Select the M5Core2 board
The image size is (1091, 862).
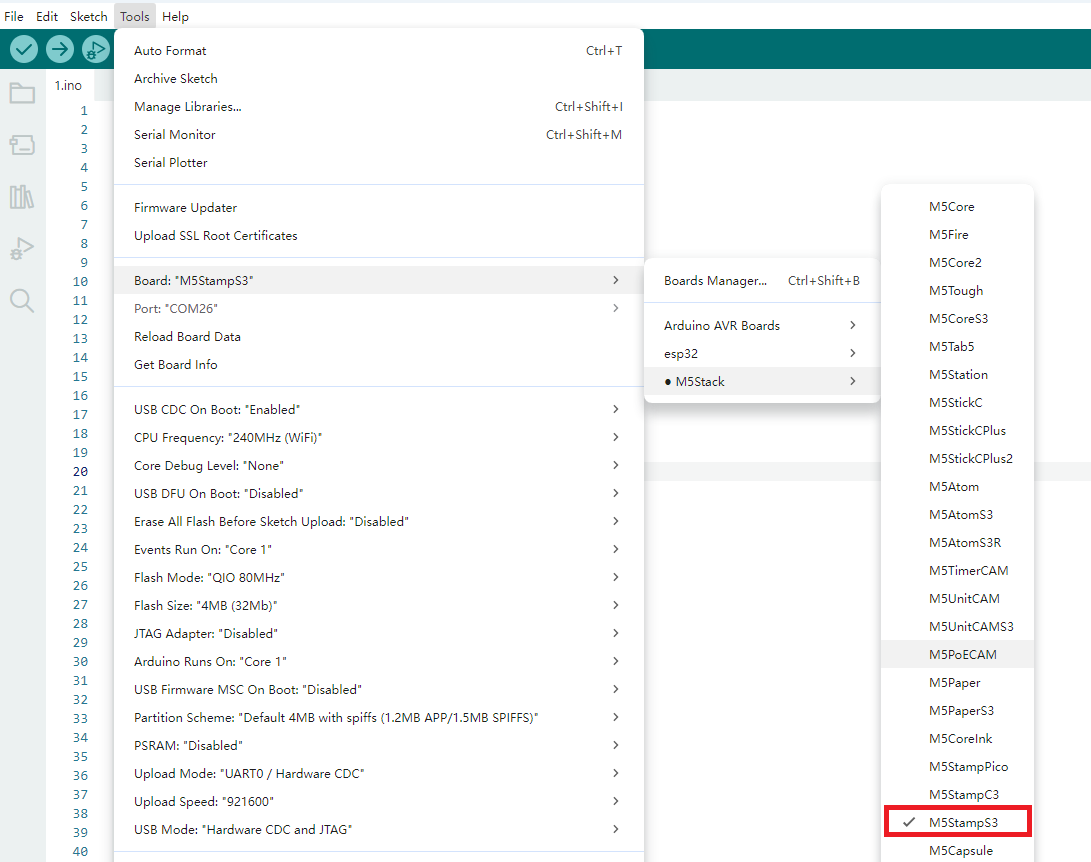pyautogui.click(x=957, y=262)
